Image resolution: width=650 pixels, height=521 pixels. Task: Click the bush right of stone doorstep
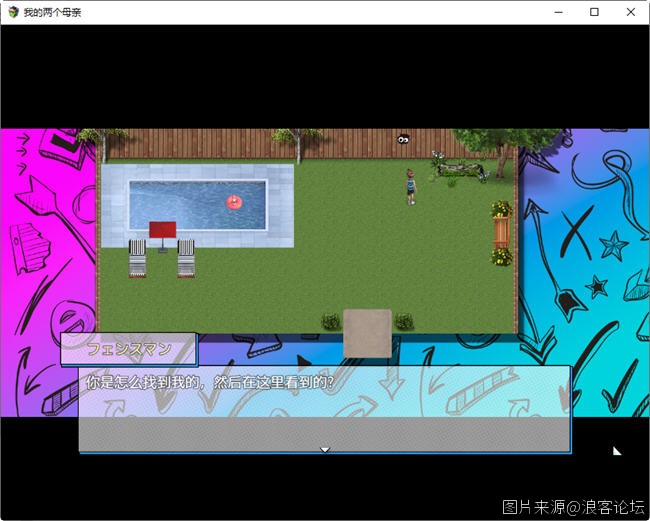pyautogui.click(x=404, y=321)
